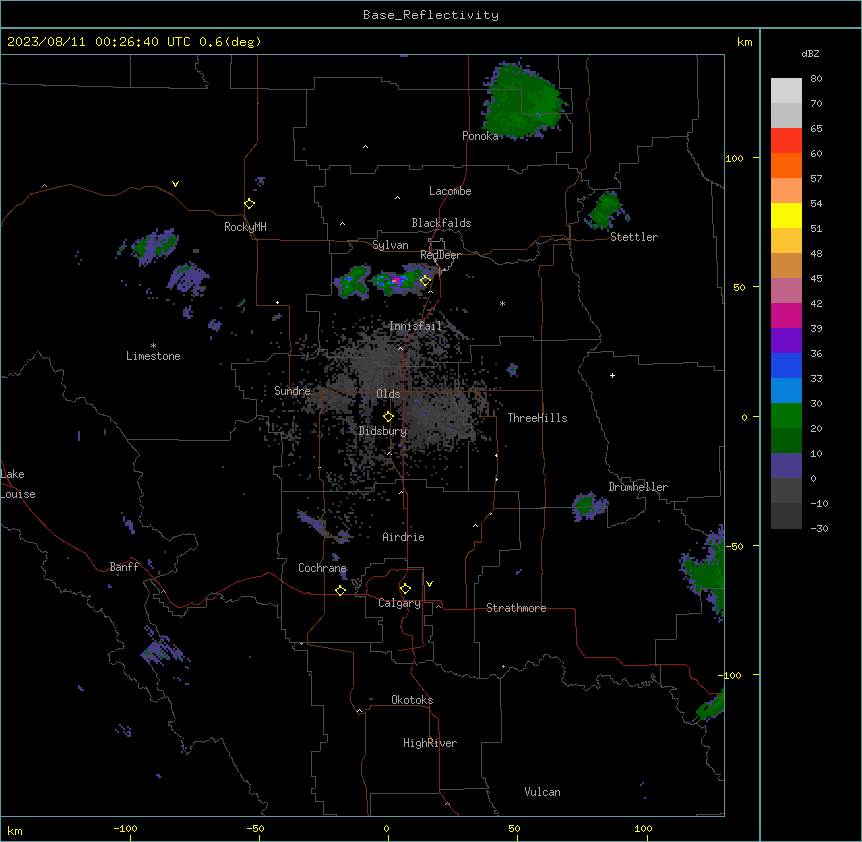The height and width of the screenshot is (842, 862).
Task: Click the light gray legend band below 80 dBZ
Action: pyautogui.click(x=786, y=91)
